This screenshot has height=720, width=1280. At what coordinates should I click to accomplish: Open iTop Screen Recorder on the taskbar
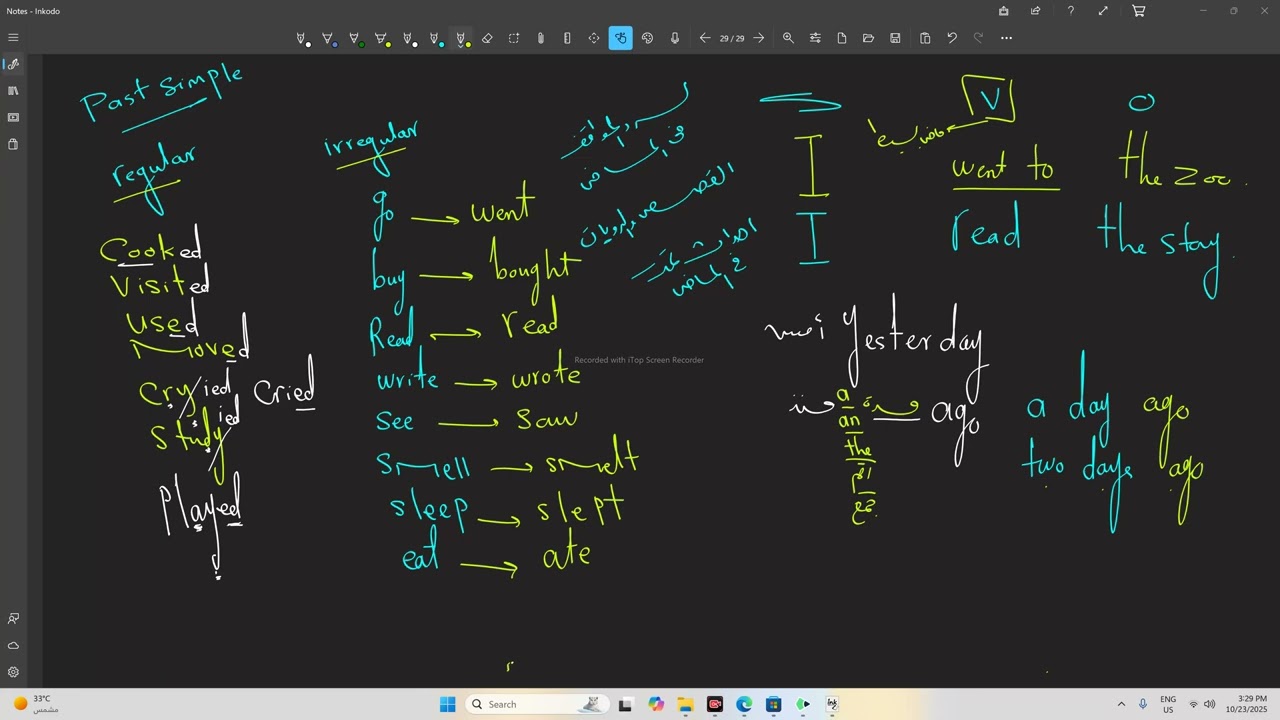tap(714, 704)
